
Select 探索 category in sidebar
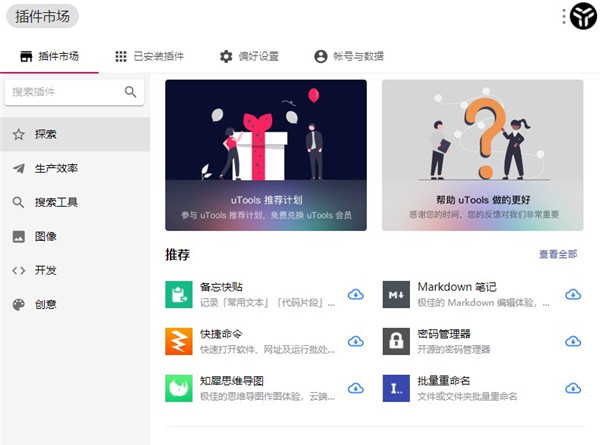pyautogui.click(x=75, y=134)
